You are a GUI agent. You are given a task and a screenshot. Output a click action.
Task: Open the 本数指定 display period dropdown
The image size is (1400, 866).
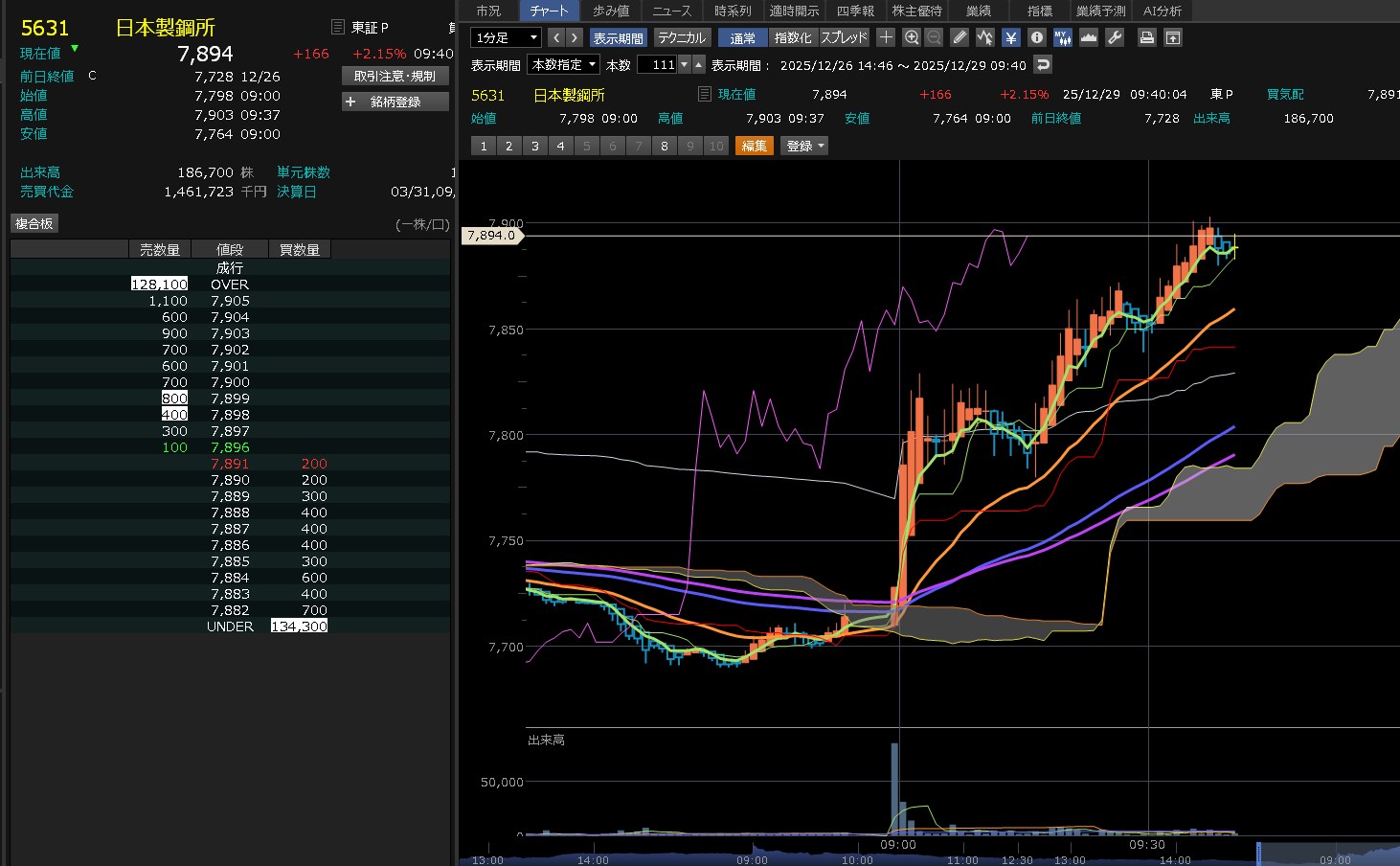(564, 65)
